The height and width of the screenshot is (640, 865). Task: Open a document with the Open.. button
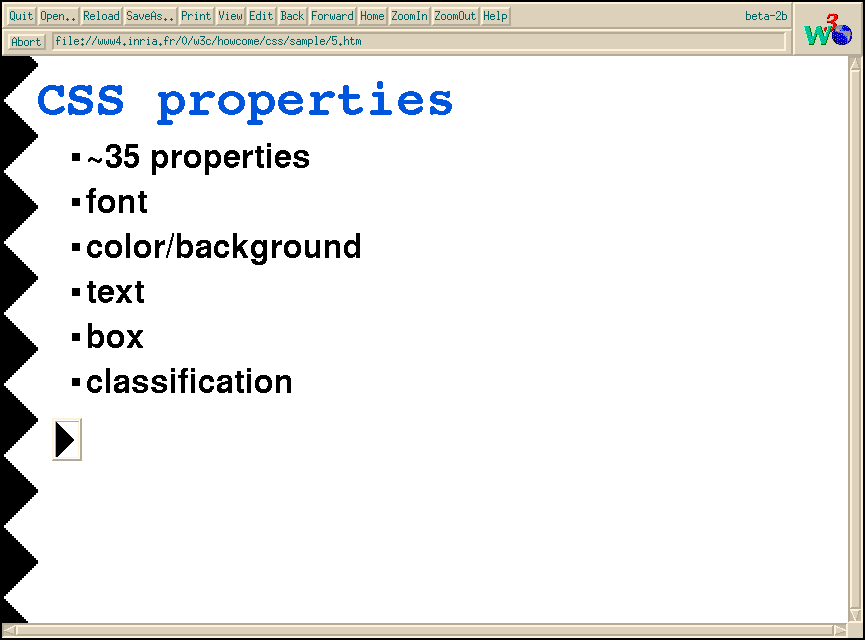[x=58, y=16]
